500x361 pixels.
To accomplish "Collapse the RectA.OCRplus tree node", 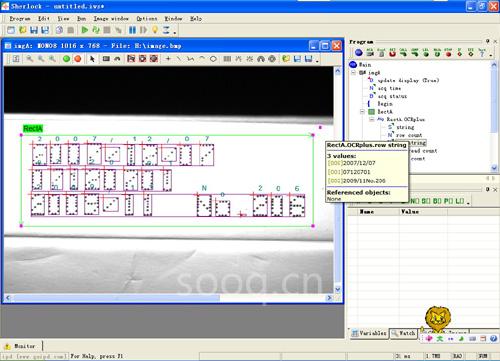I will (371, 119).
